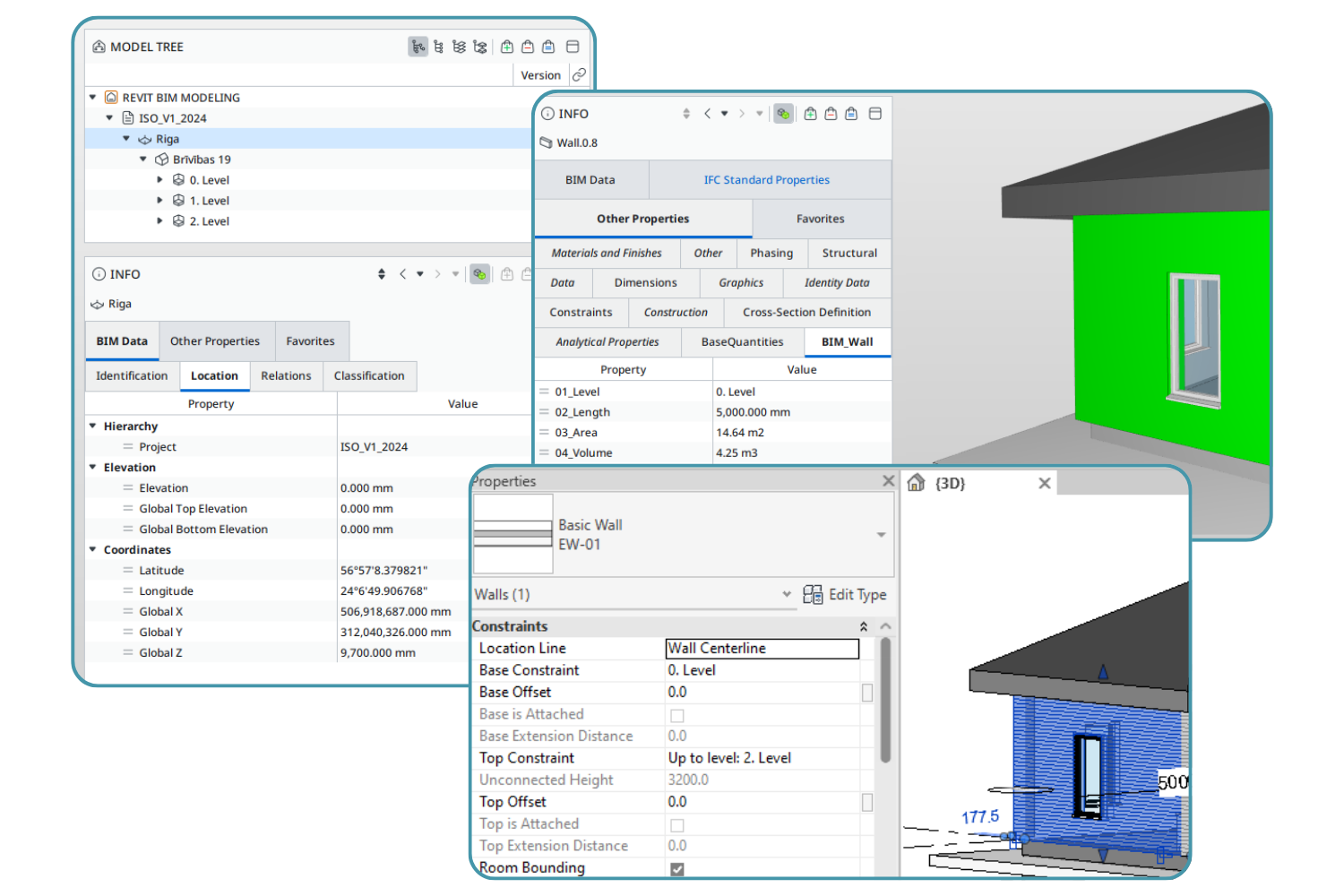1344x896 pixels.
Task: Click the Basic Wall type preview thumbnail
Action: 513,534
